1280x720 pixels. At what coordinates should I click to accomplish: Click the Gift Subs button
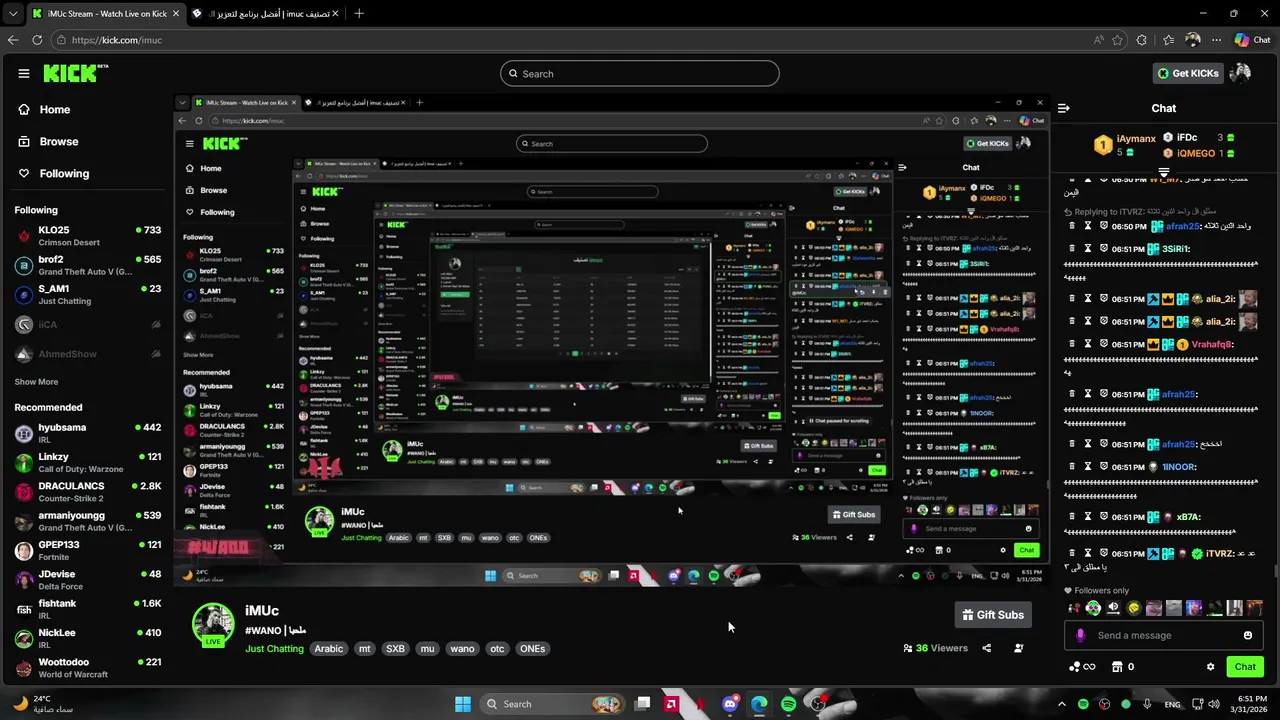(993, 615)
